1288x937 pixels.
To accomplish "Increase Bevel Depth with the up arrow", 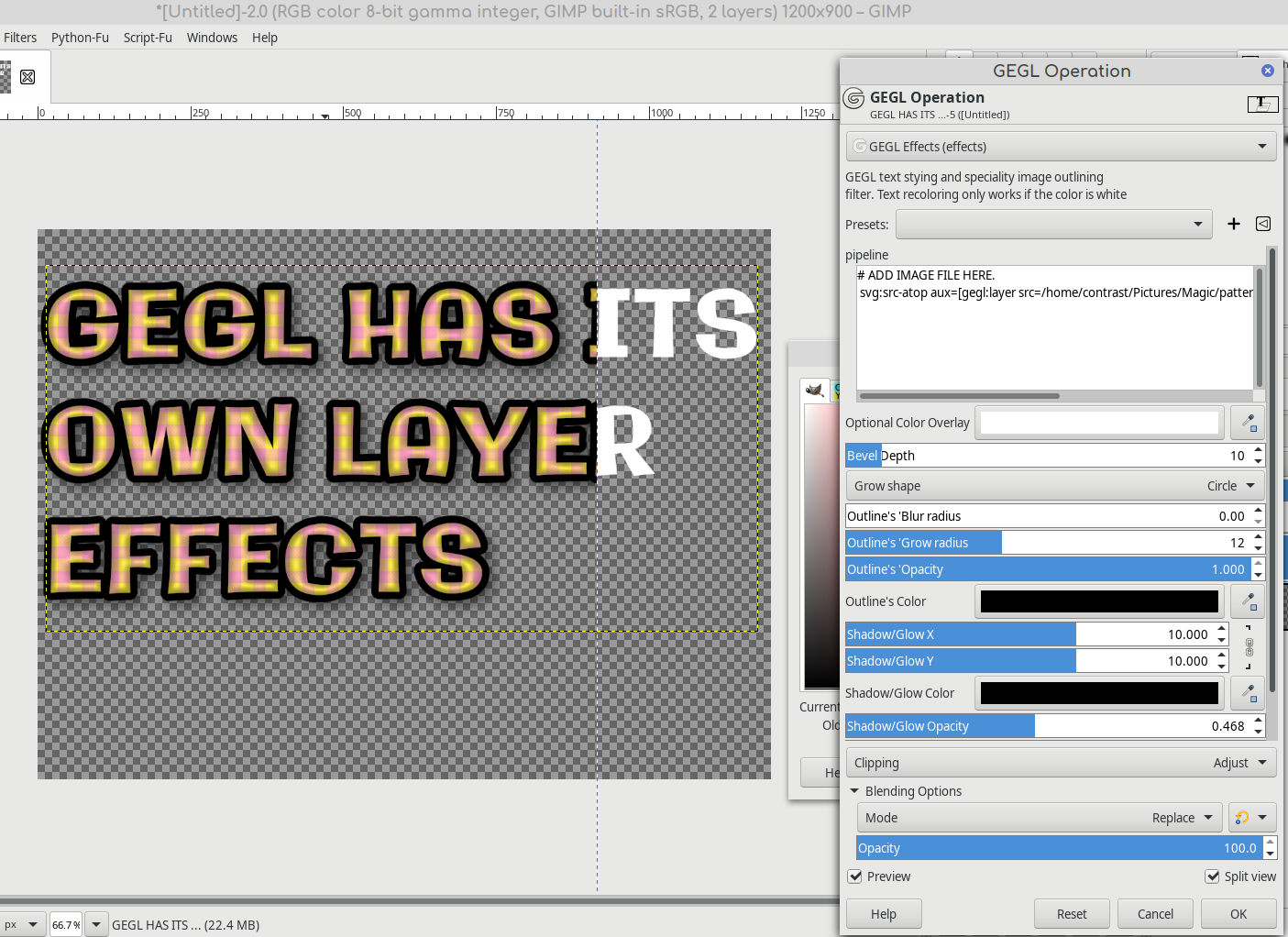I will [x=1258, y=450].
